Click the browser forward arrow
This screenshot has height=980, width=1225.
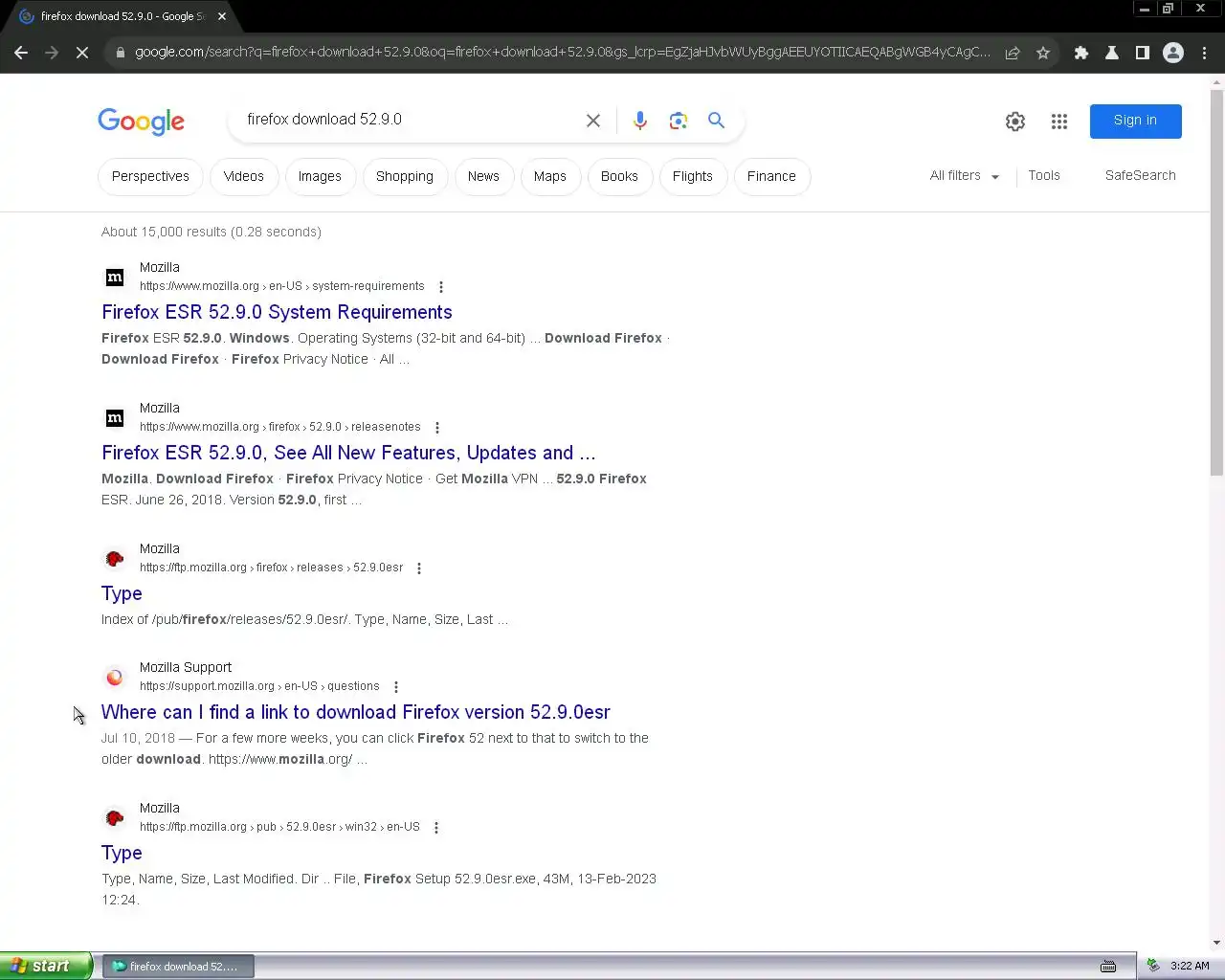coord(52,53)
